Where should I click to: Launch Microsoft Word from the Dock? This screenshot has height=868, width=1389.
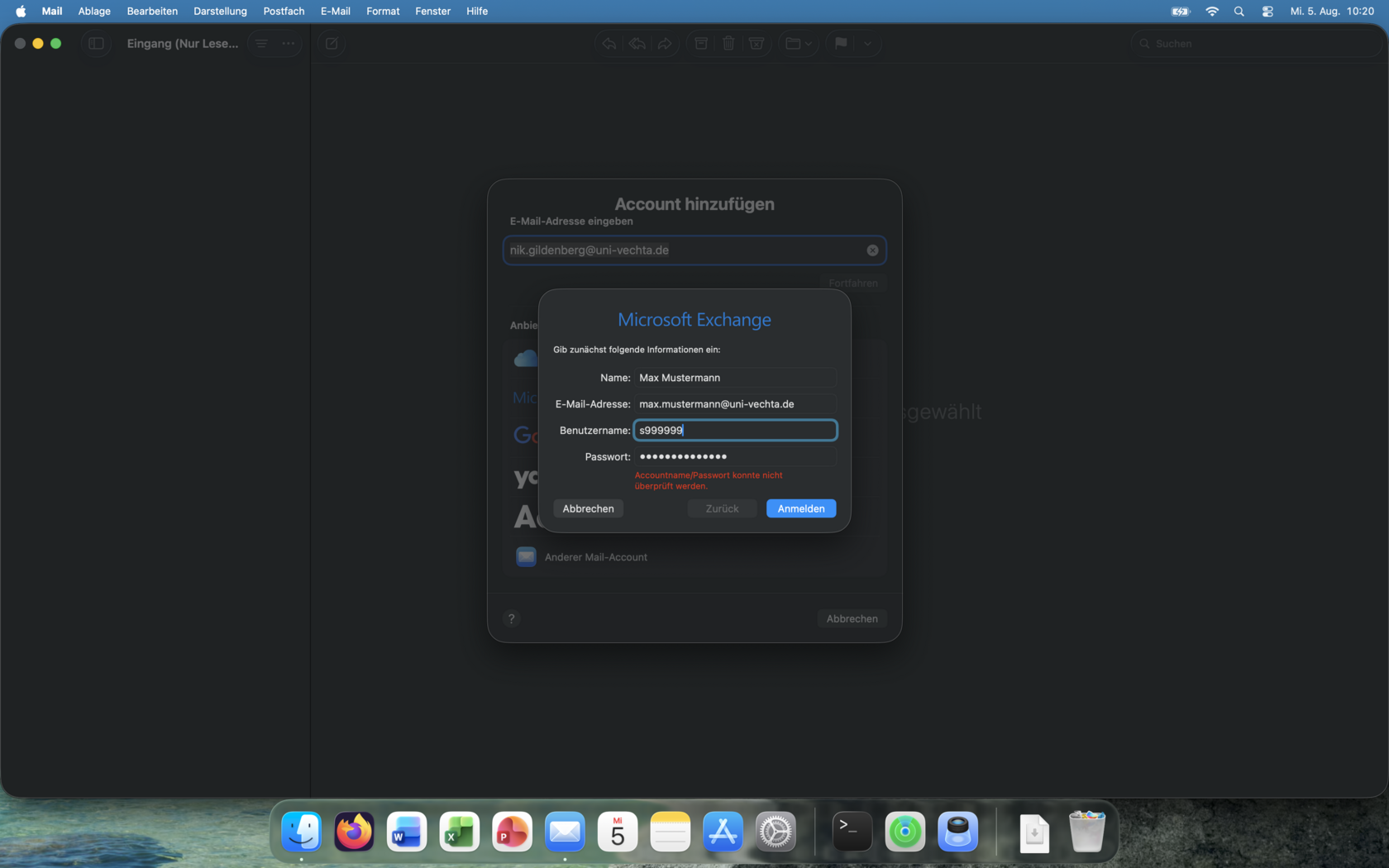(x=407, y=832)
